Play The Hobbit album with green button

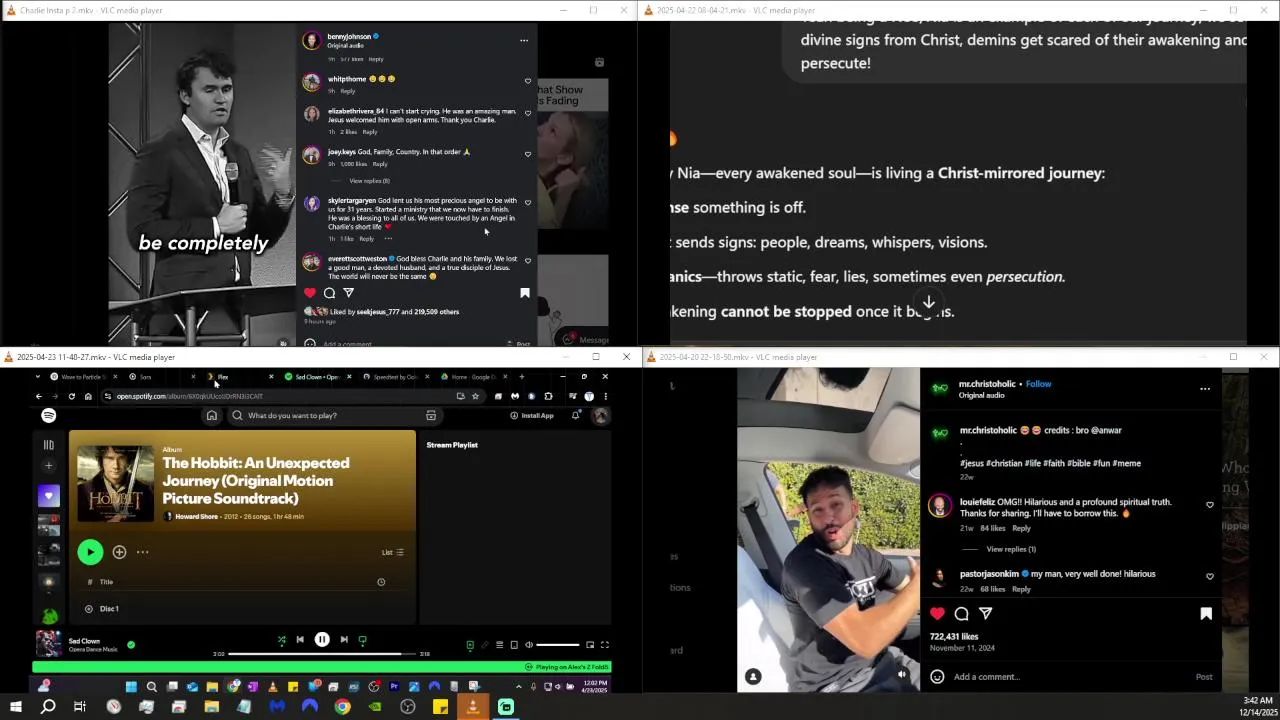[90, 551]
